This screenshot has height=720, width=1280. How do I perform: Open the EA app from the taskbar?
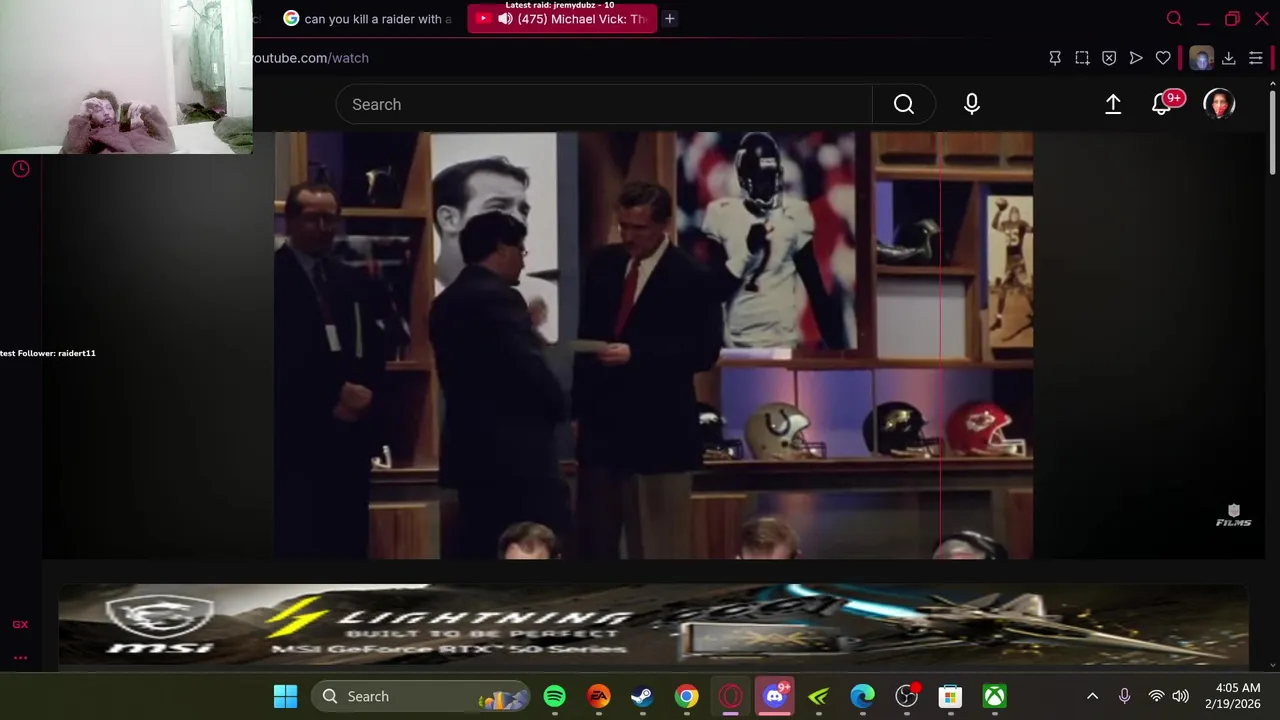(x=598, y=696)
